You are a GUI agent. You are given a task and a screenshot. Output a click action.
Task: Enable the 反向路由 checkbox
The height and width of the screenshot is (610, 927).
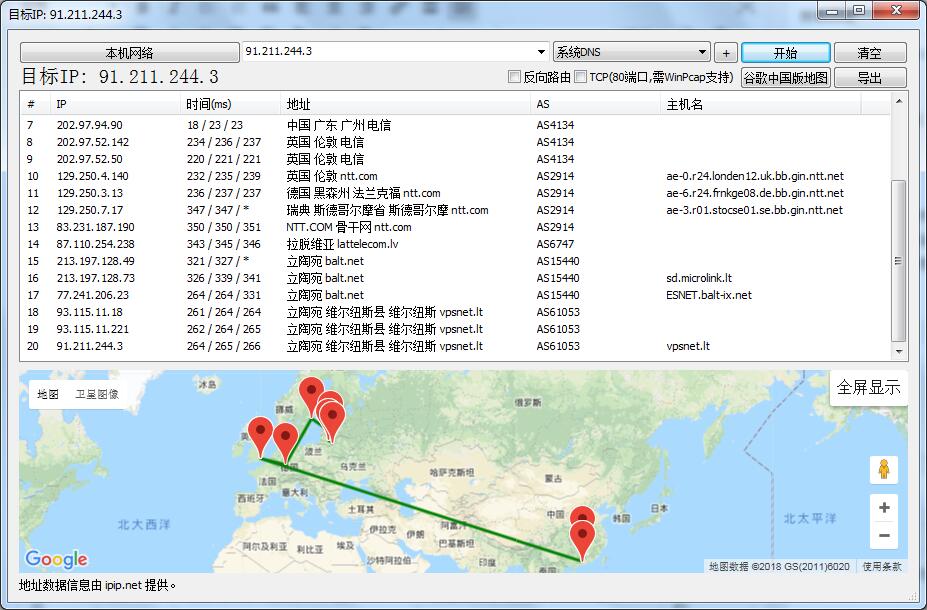[x=515, y=76]
